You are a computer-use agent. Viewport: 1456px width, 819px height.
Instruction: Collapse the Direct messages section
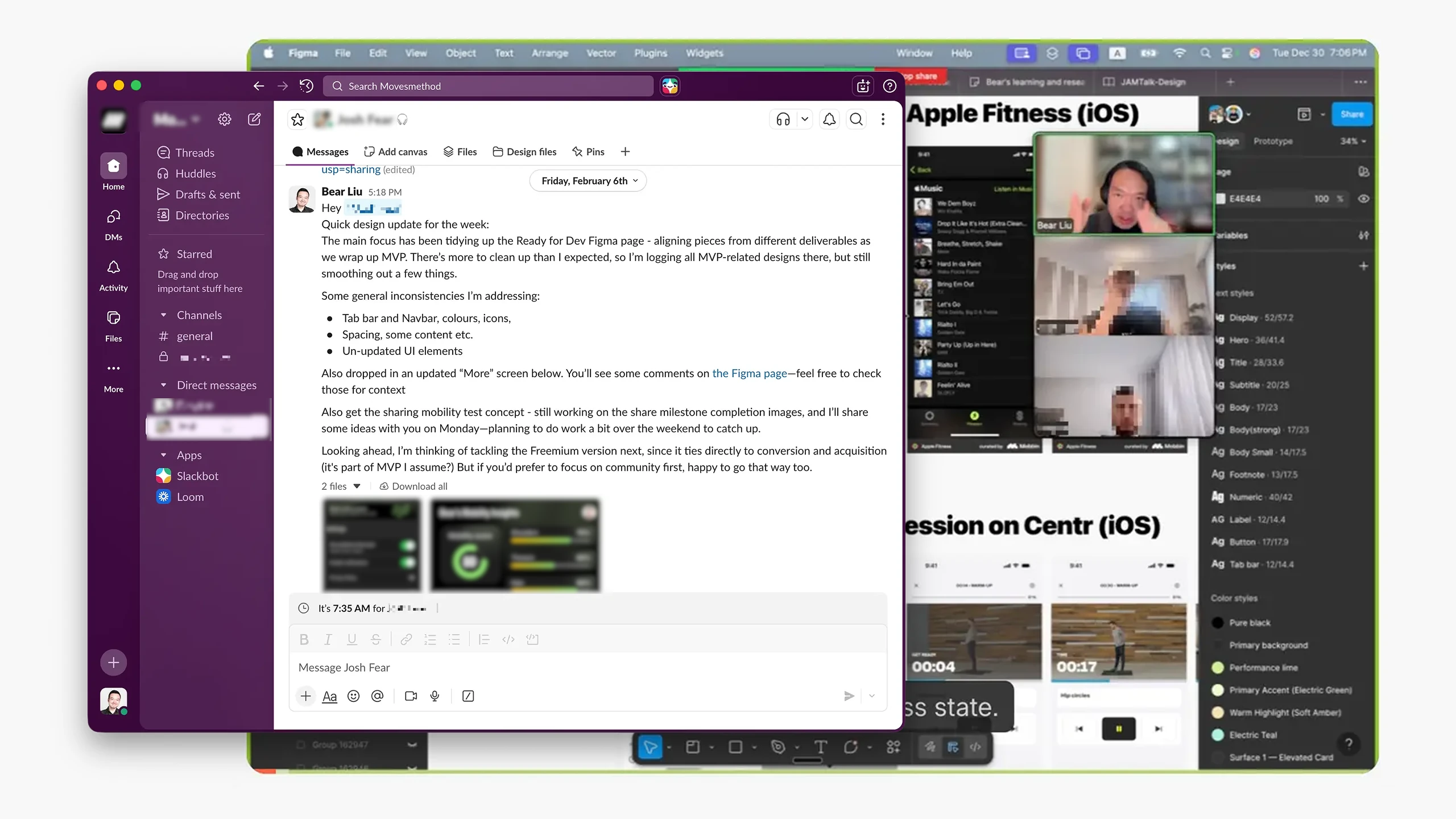[x=163, y=385]
